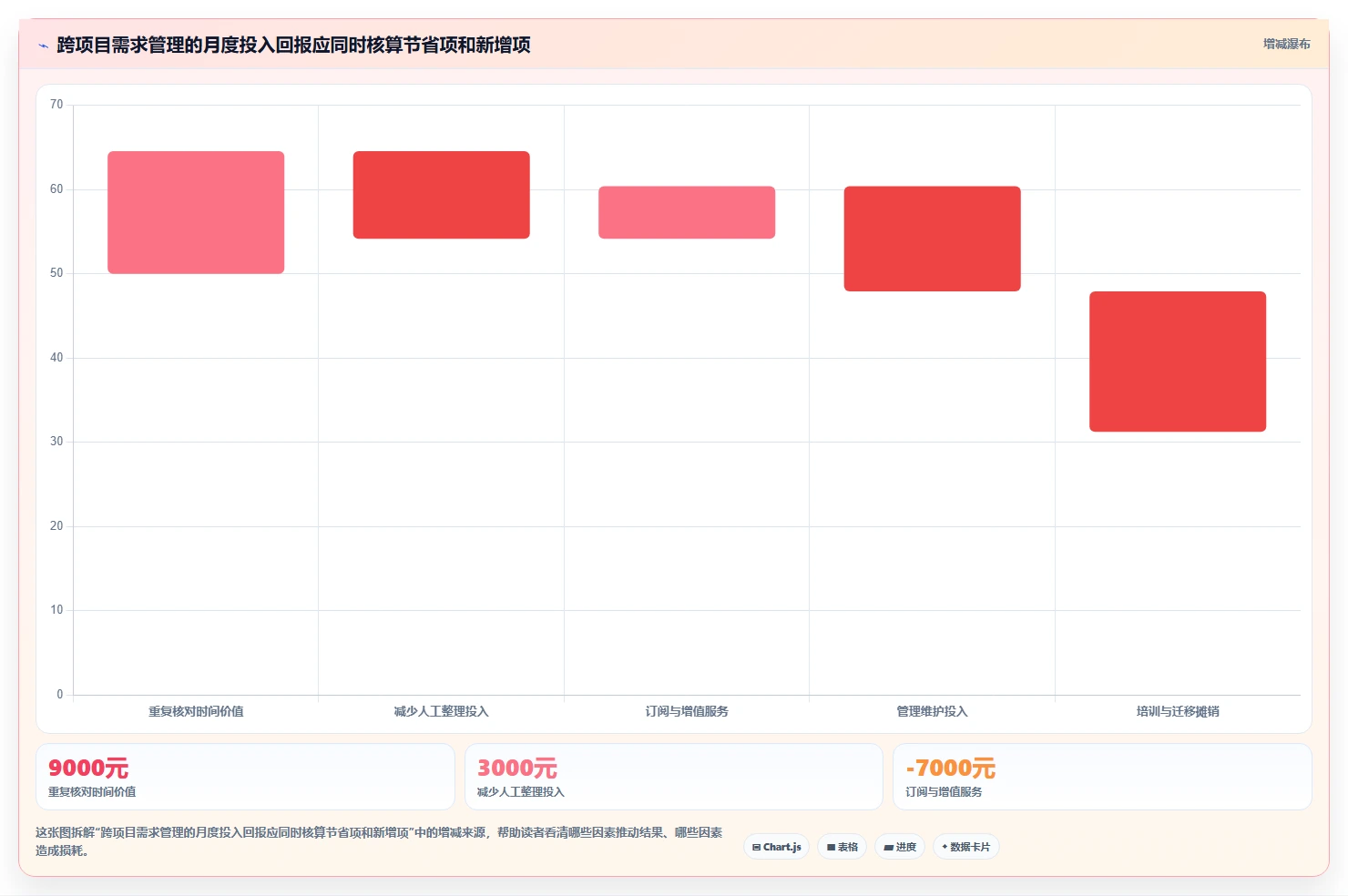Image resolution: width=1348 pixels, height=896 pixels.
Task: Click the Chart.js tag chip
Action: point(777,847)
